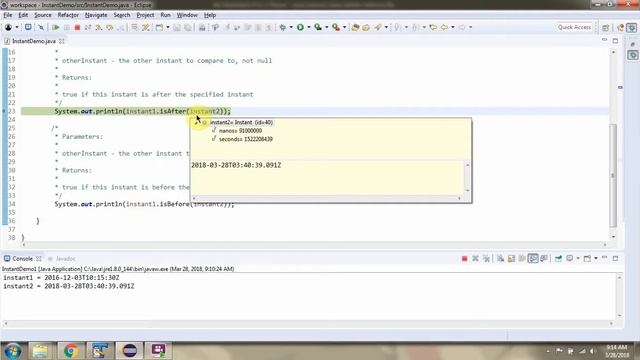Click the Open Perspective icon
The image size is (640, 360).
click(605, 27)
